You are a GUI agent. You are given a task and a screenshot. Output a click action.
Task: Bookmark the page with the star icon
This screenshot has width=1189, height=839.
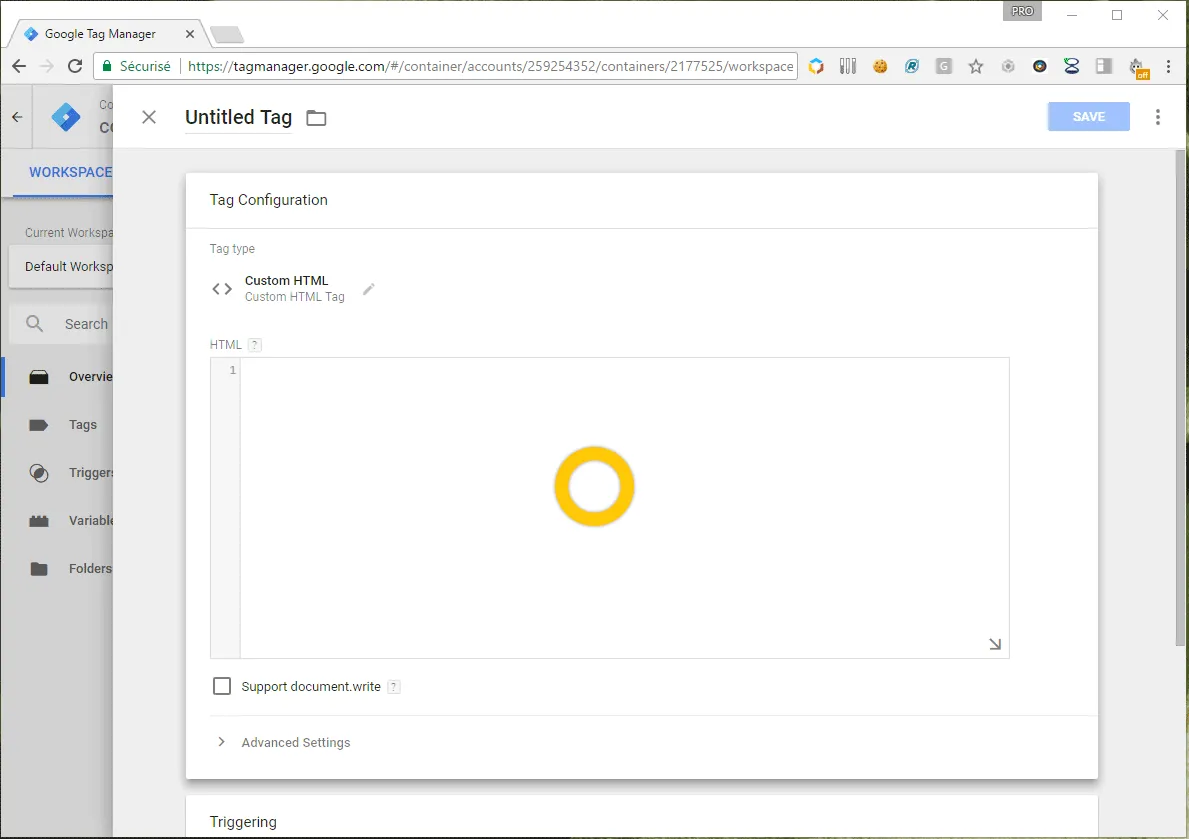point(976,67)
